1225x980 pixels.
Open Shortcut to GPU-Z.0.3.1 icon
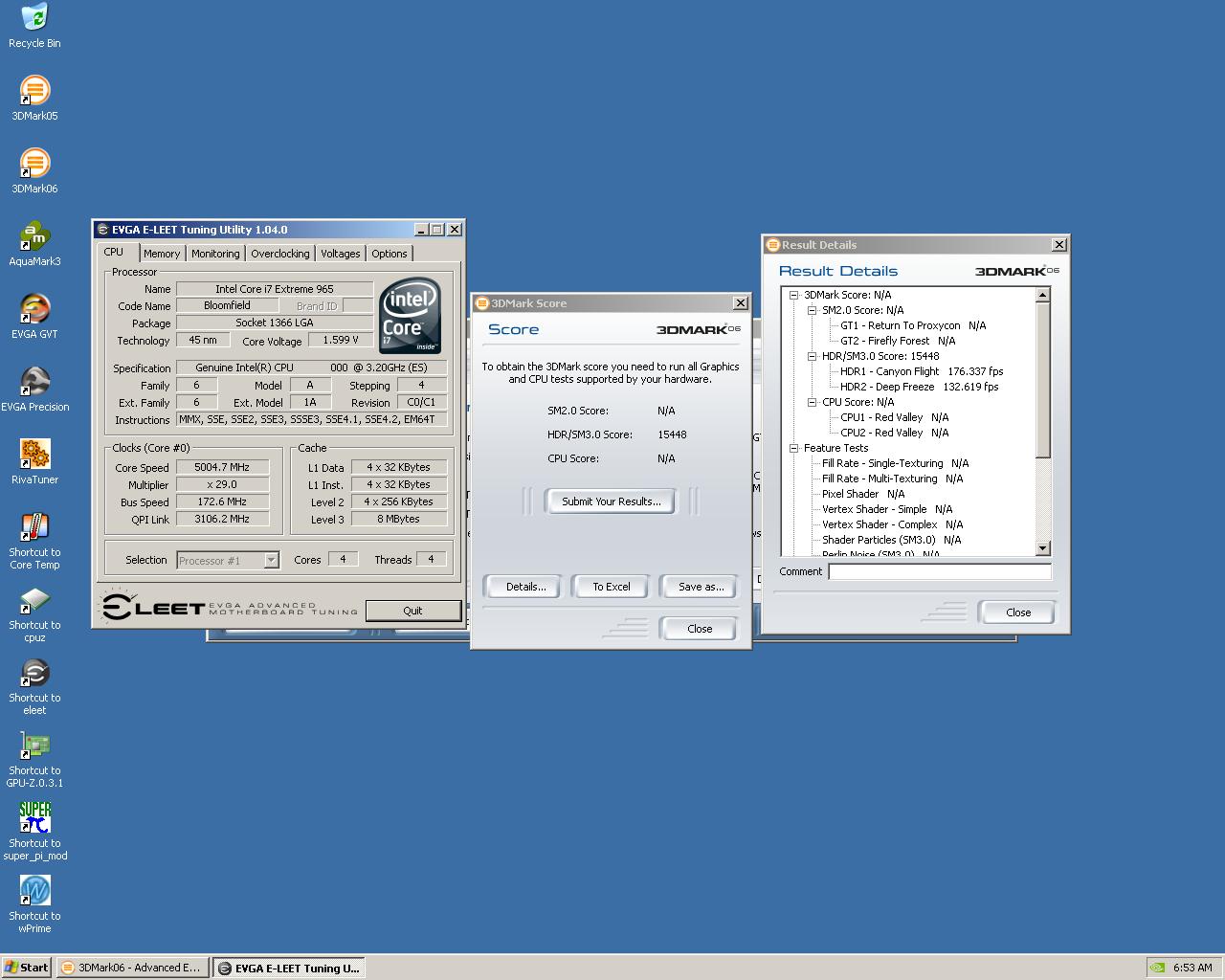click(x=34, y=760)
